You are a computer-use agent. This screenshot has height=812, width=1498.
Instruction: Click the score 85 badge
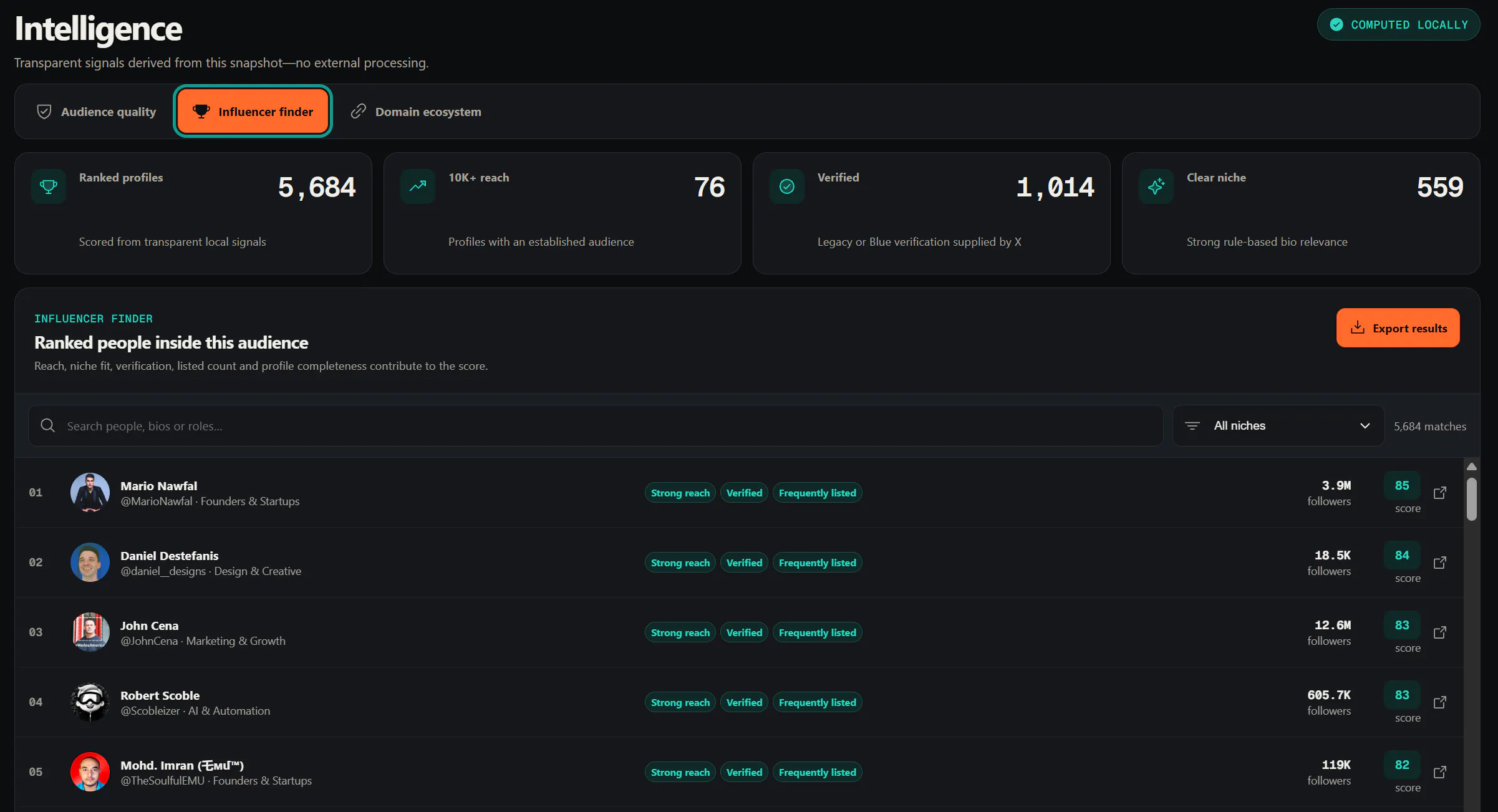click(x=1402, y=485)
